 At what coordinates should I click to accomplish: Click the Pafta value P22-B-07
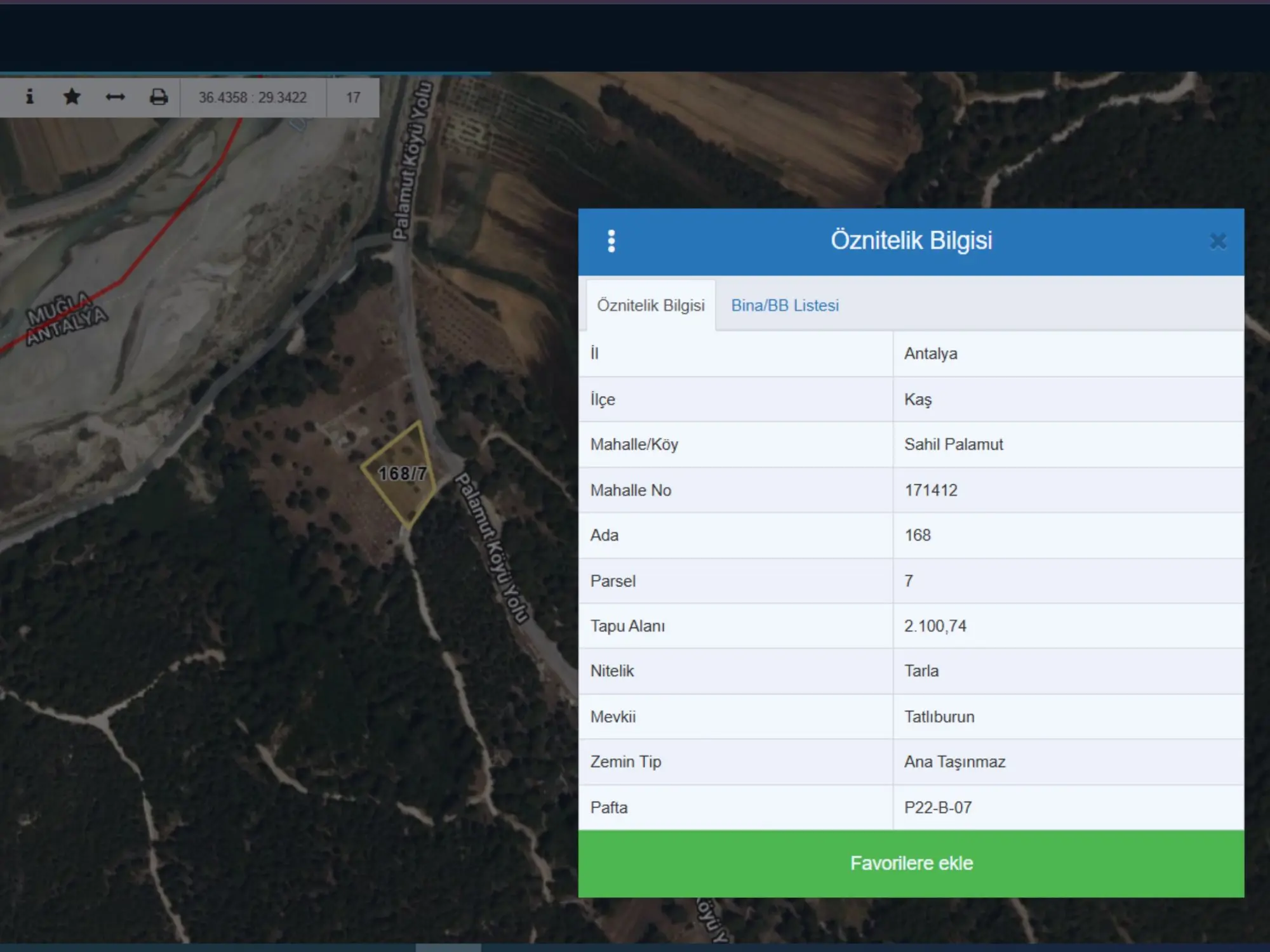[x=938, y=807]
